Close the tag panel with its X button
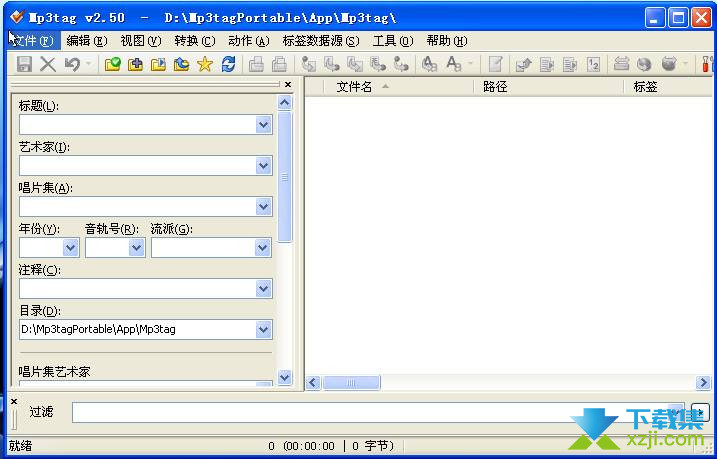This screenshot has width=717, height=459. (288, 84)
